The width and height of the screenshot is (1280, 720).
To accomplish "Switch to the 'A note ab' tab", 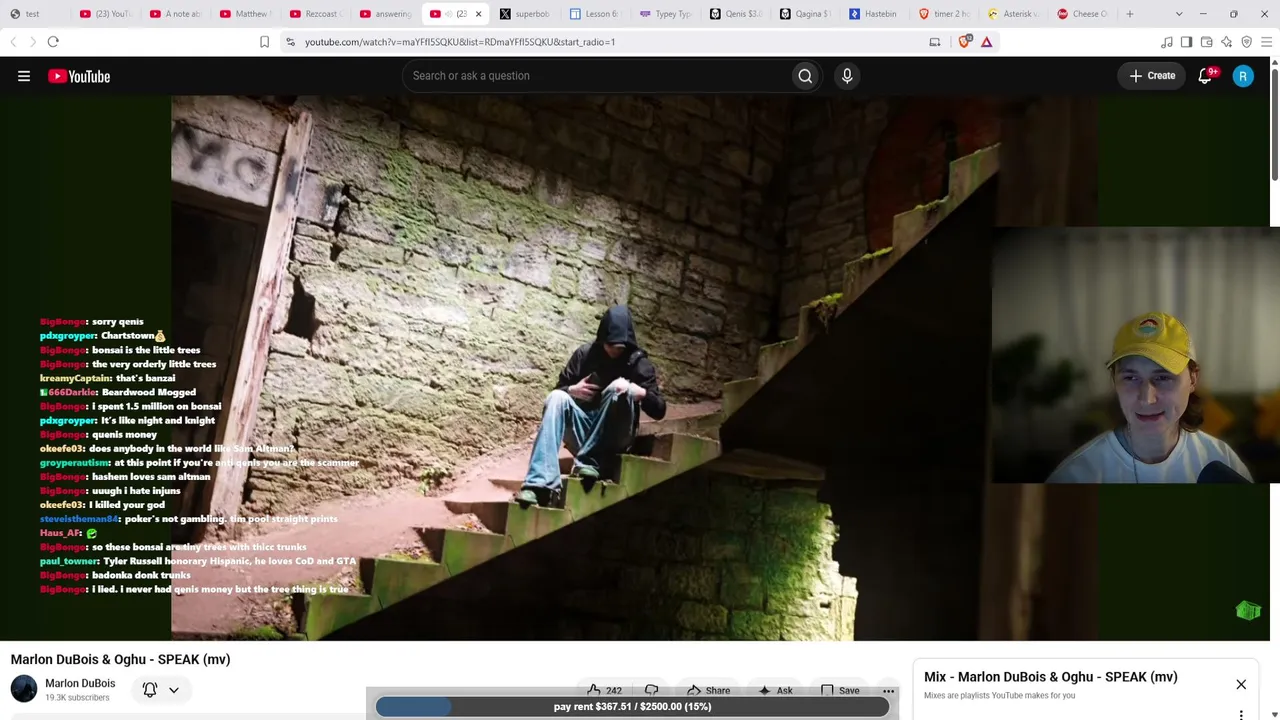I will coord(175,14).
